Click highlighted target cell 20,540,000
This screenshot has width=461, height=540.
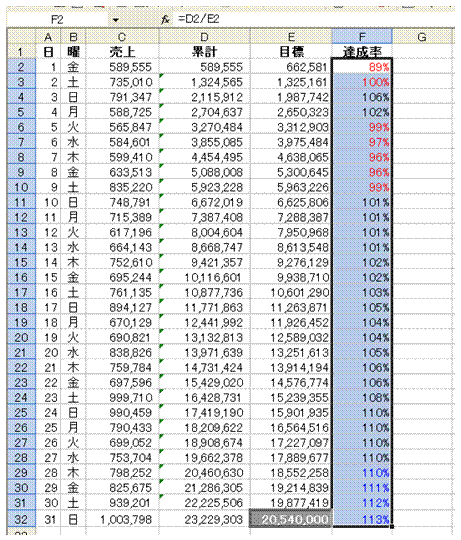pos(291,519)
